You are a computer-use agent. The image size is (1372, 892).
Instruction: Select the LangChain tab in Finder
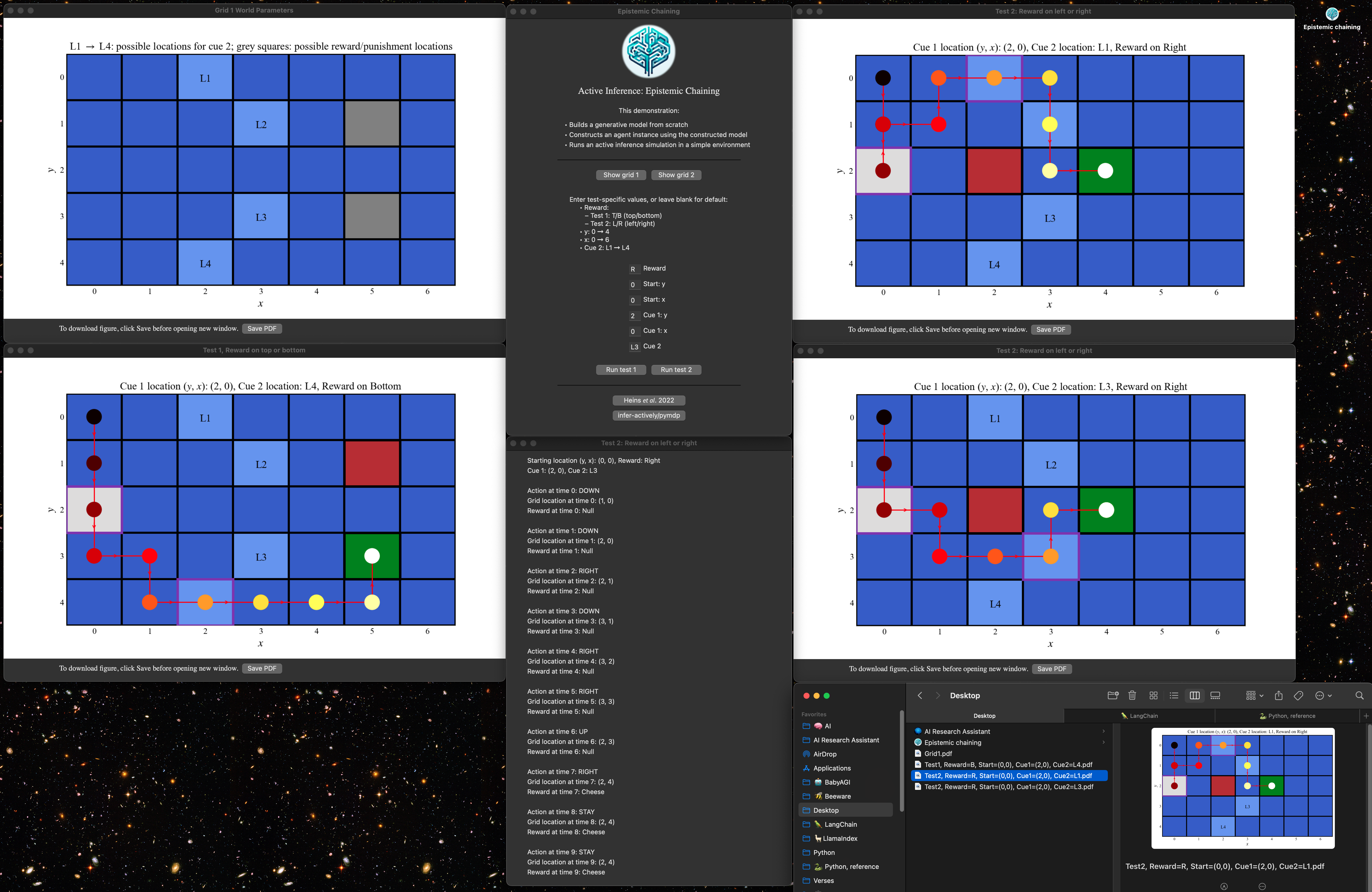point(1139,716)
